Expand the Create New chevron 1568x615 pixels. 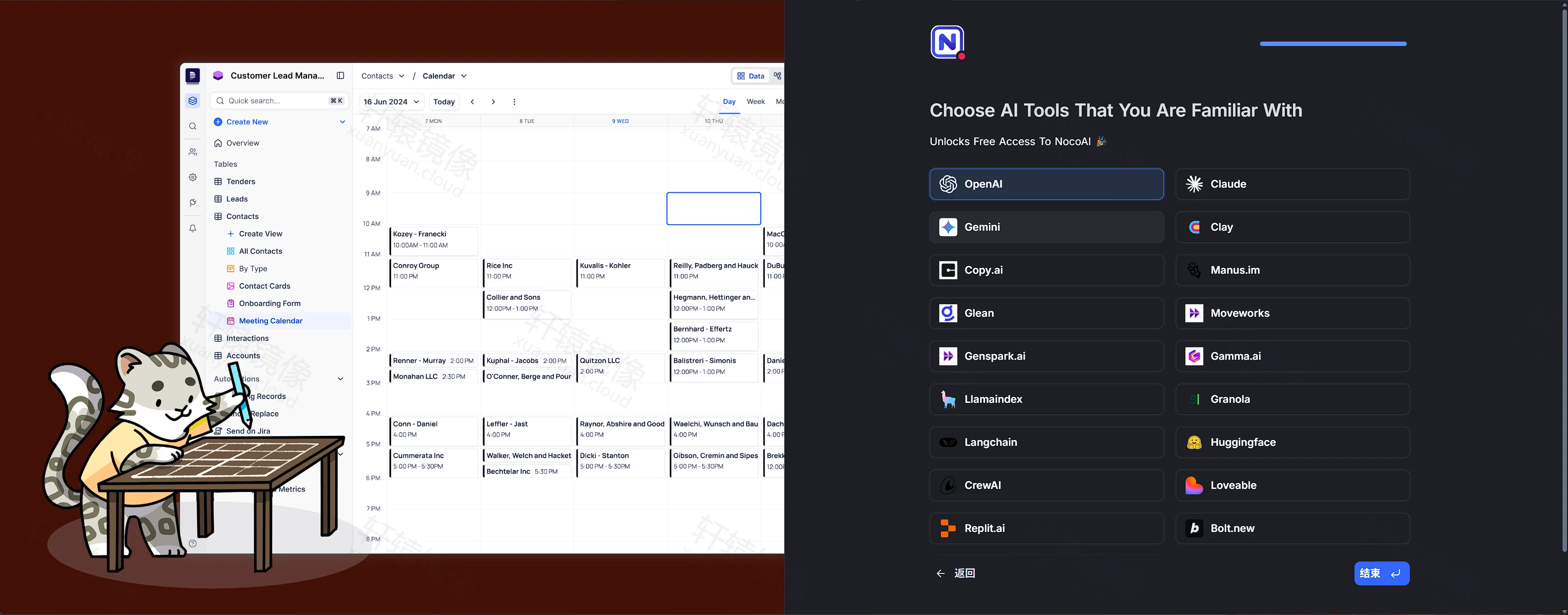click(342, 122)
